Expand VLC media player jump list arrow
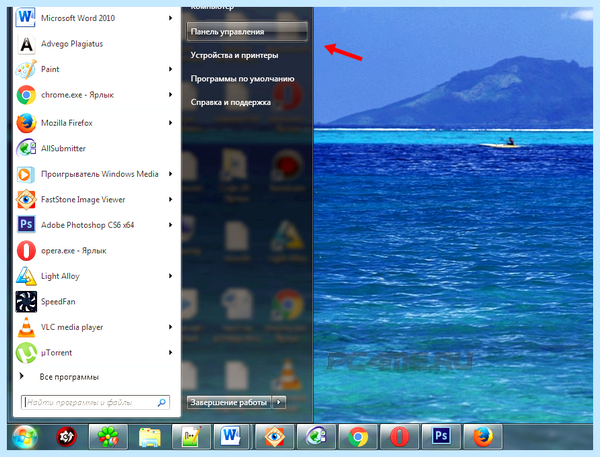The image size is (600, 457). [x=170, y=327]
